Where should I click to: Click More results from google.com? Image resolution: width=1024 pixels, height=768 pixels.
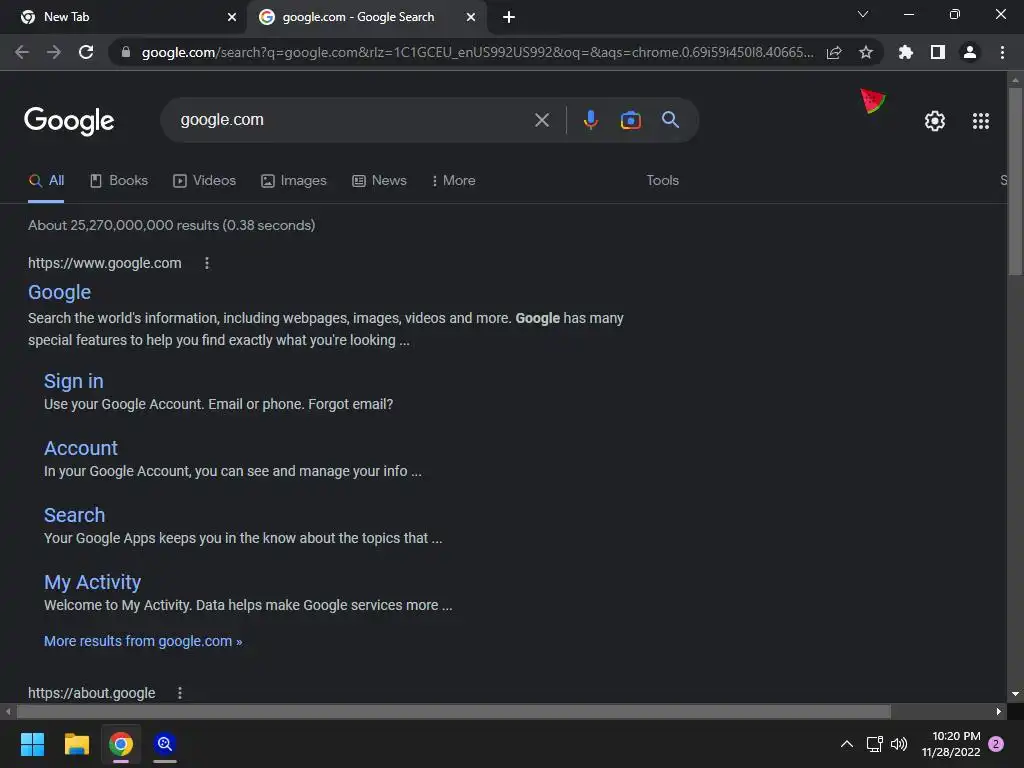point(143,641)
